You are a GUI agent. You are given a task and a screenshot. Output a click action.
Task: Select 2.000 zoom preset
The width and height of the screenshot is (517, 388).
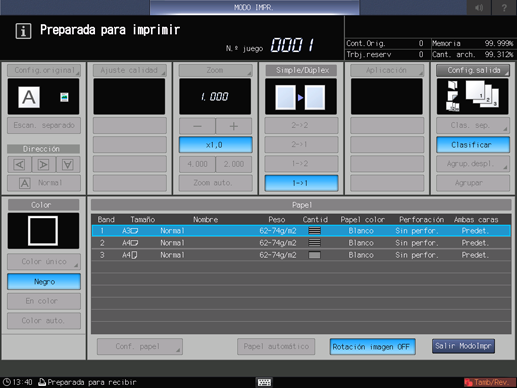(x=234, y=164)
